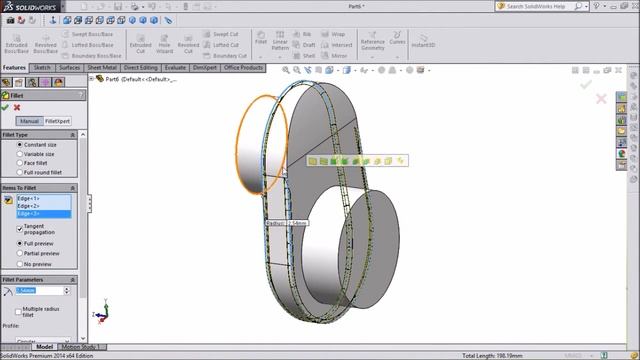Click the fillet radius input field
640x360 pixels.
pos(39,290)
